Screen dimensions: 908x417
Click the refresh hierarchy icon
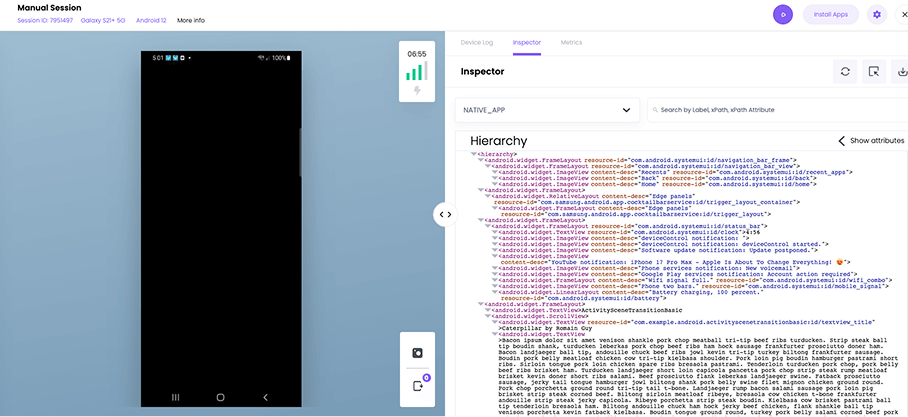coord(845,72)
